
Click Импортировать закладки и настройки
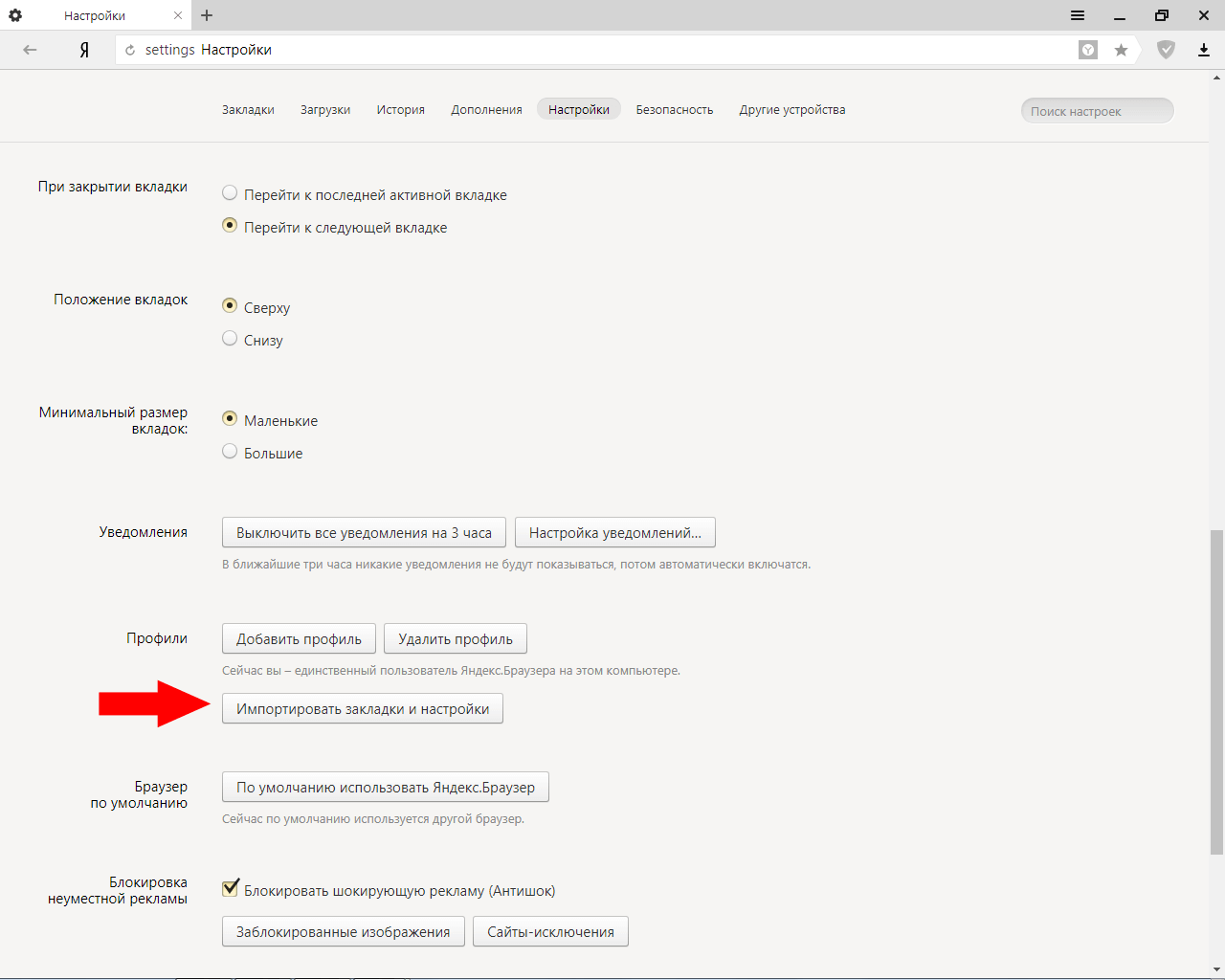pyautogui.click(x=363, y=708)
